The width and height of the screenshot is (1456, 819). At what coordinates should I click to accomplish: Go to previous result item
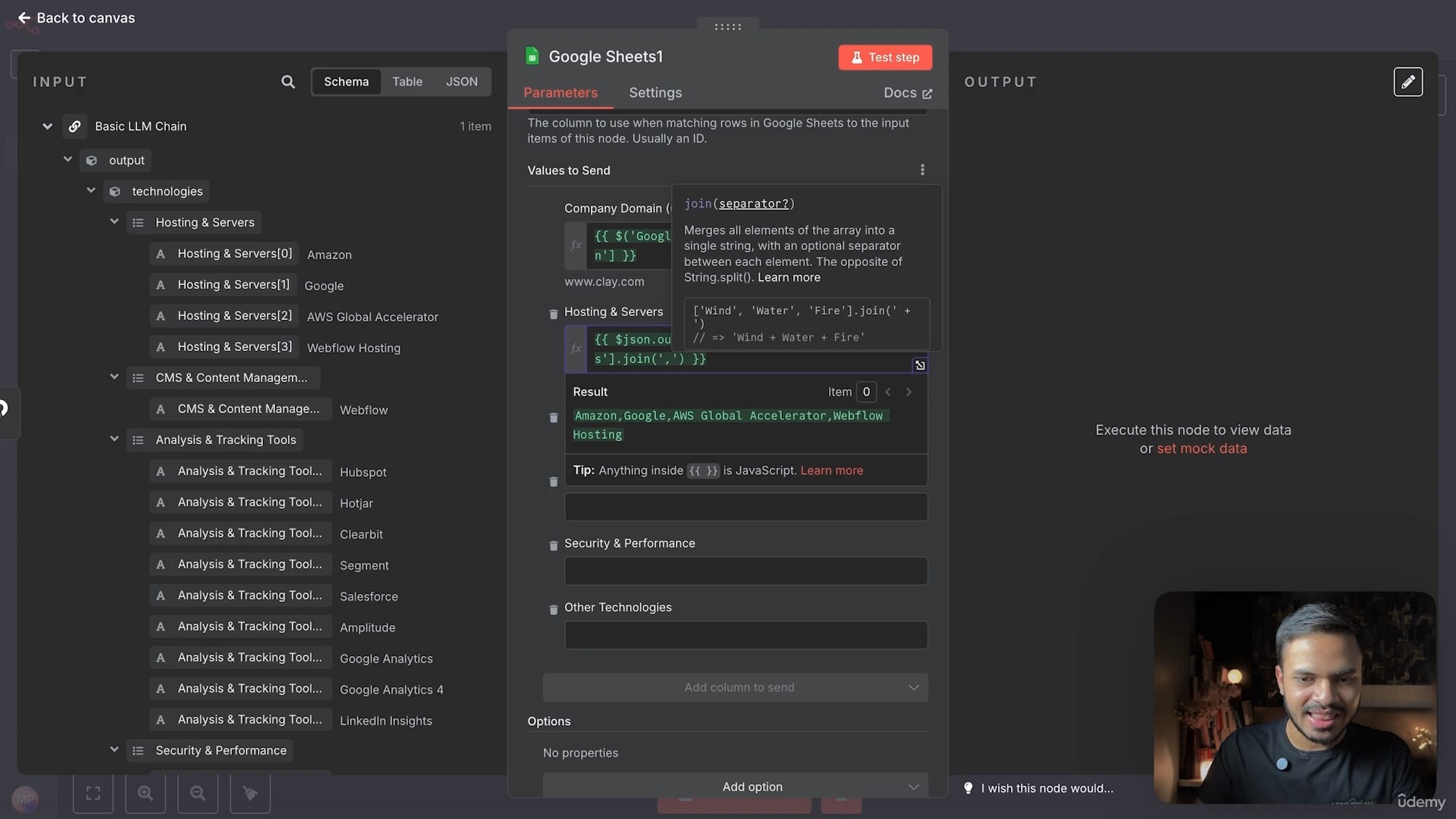click(887, 392)
